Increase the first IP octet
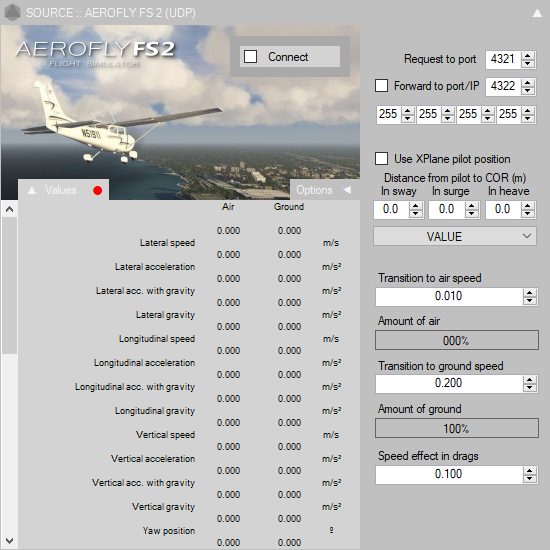550x550 pixels. (x=408, y=110)
